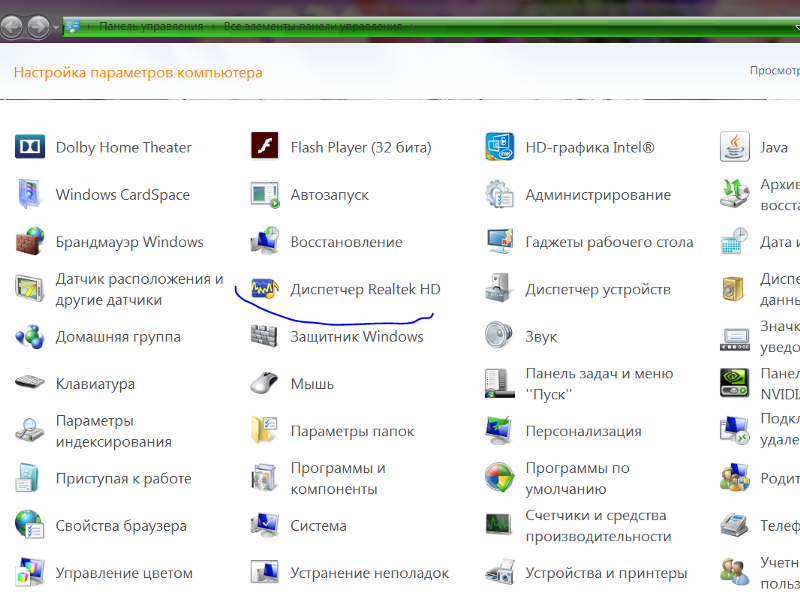
Task: Open the Панель задач и меню Пуск icon
Action: coord(499,383)
